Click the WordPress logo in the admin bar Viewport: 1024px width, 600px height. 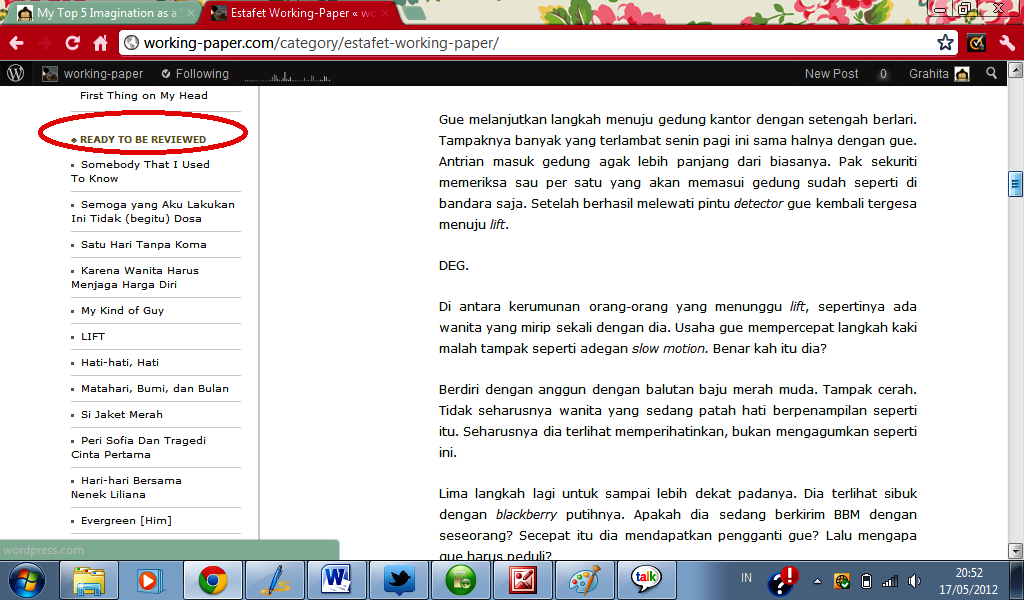pyautogui.click(x=15, y=73)
